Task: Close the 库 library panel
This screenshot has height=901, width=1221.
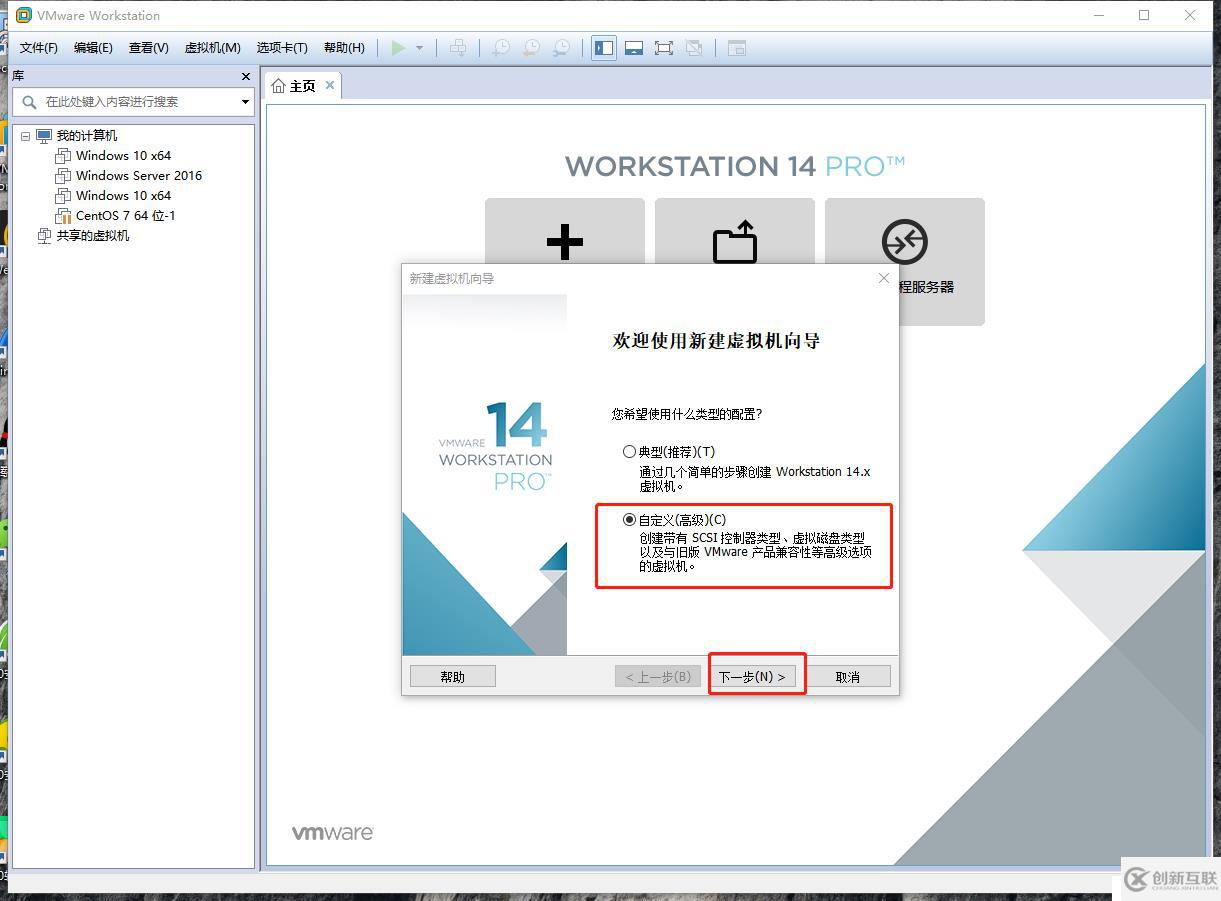Action: pyautogui.click(x=246, y=77)
